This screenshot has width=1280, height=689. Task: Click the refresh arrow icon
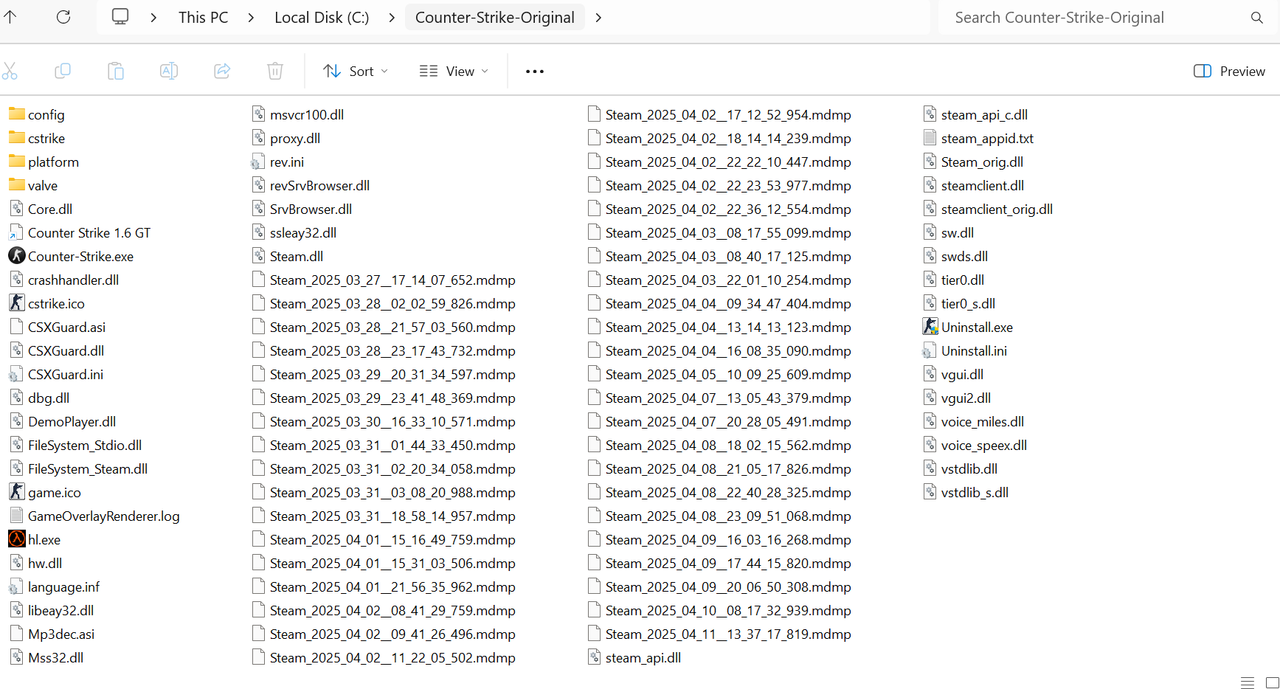(63, 17)
